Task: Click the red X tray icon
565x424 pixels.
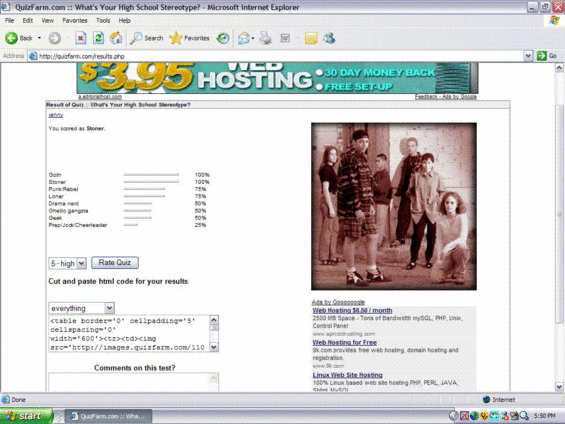Action: click(464, 416)
